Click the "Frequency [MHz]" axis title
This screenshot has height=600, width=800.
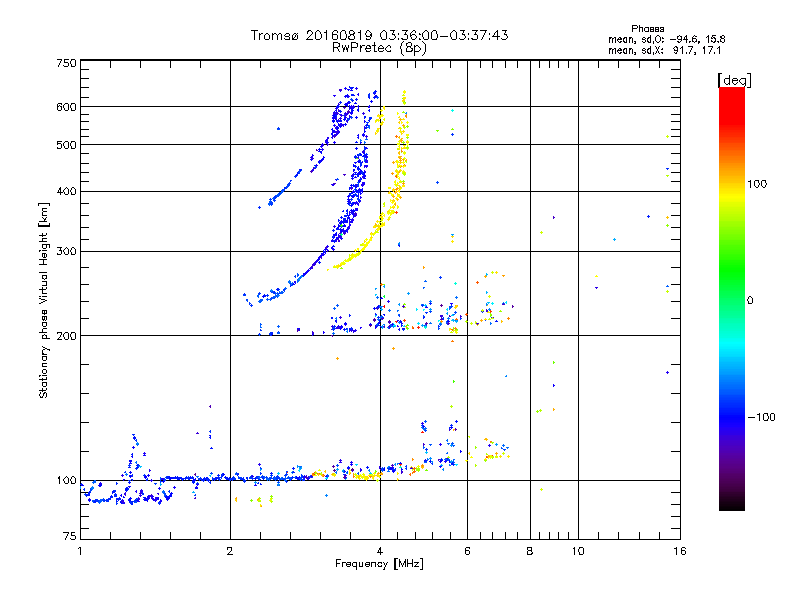[x=379, y=564]
